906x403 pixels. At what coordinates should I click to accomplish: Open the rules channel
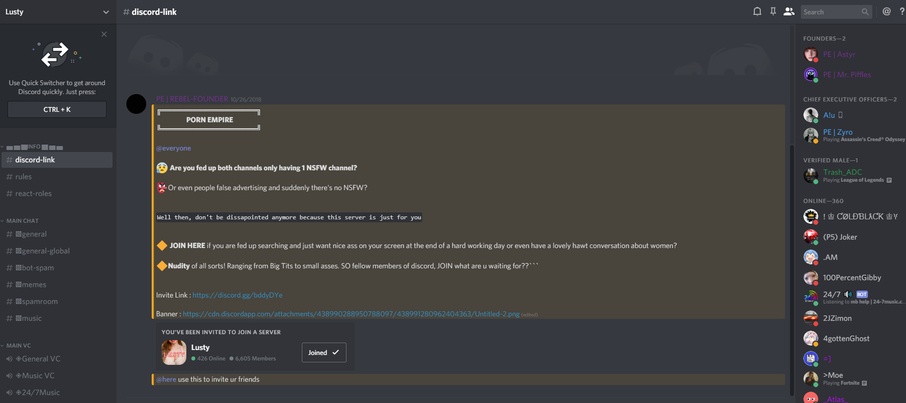(23, 177)
